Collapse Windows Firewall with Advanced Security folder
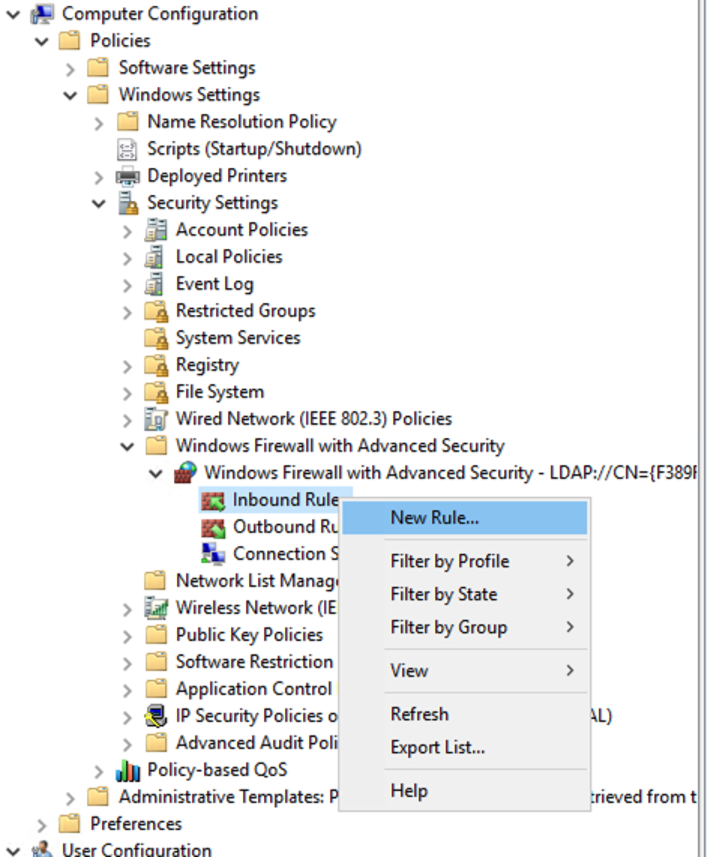 click(x=127, y=446)
